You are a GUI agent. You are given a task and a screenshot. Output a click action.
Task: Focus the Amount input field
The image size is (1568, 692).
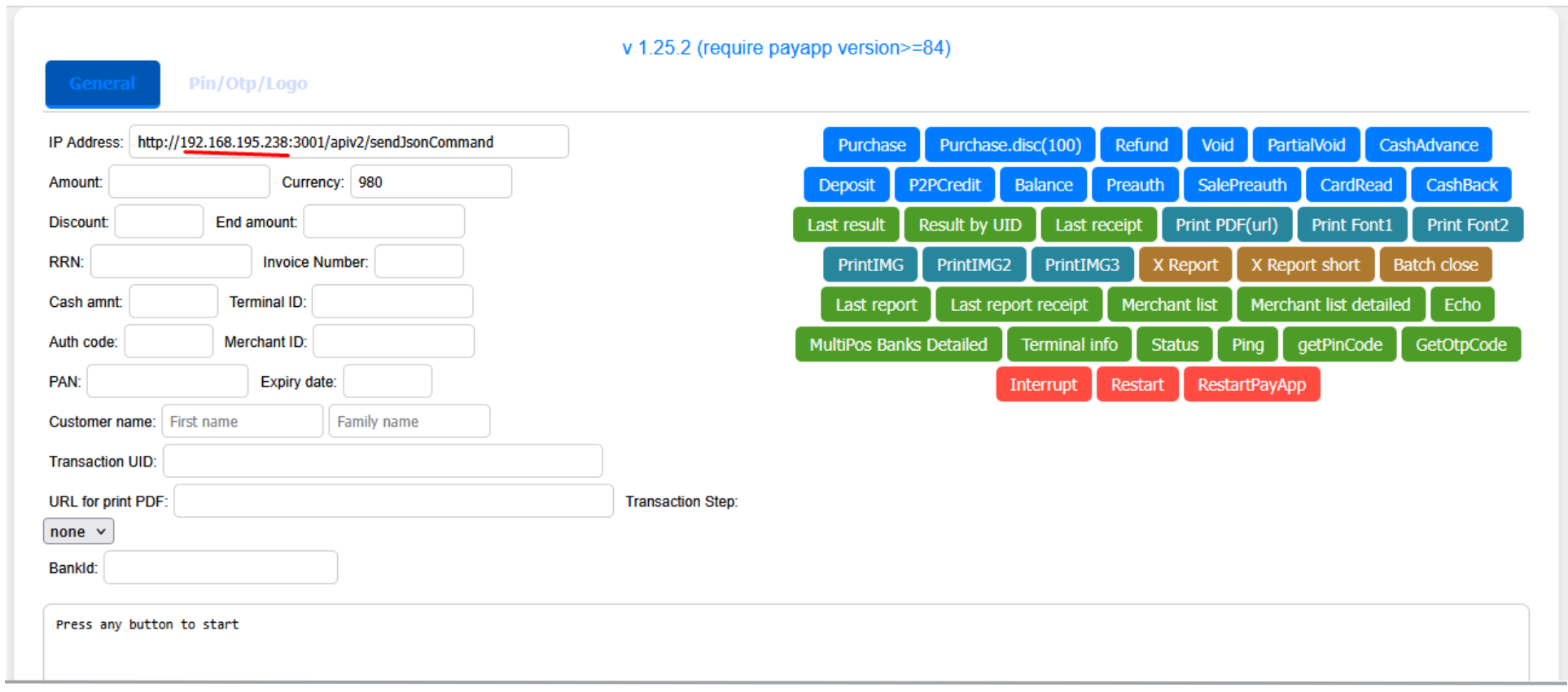[189, 182]
